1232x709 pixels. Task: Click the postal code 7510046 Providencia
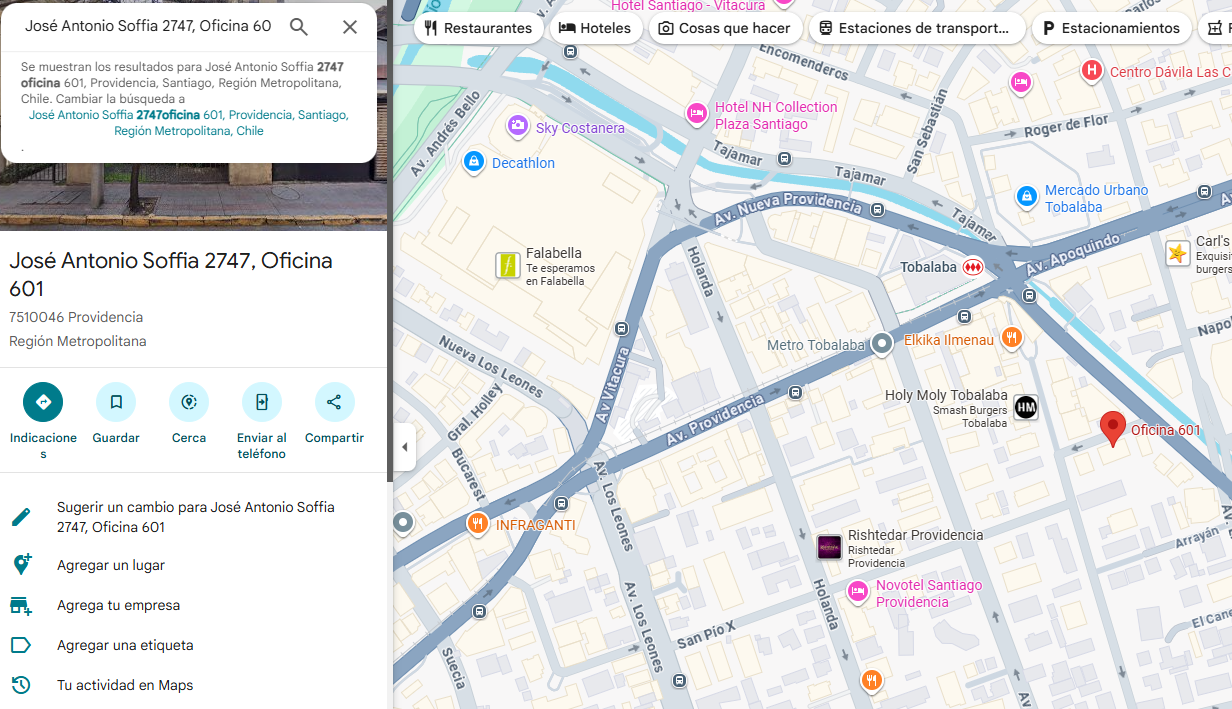(x=76, y=317)
